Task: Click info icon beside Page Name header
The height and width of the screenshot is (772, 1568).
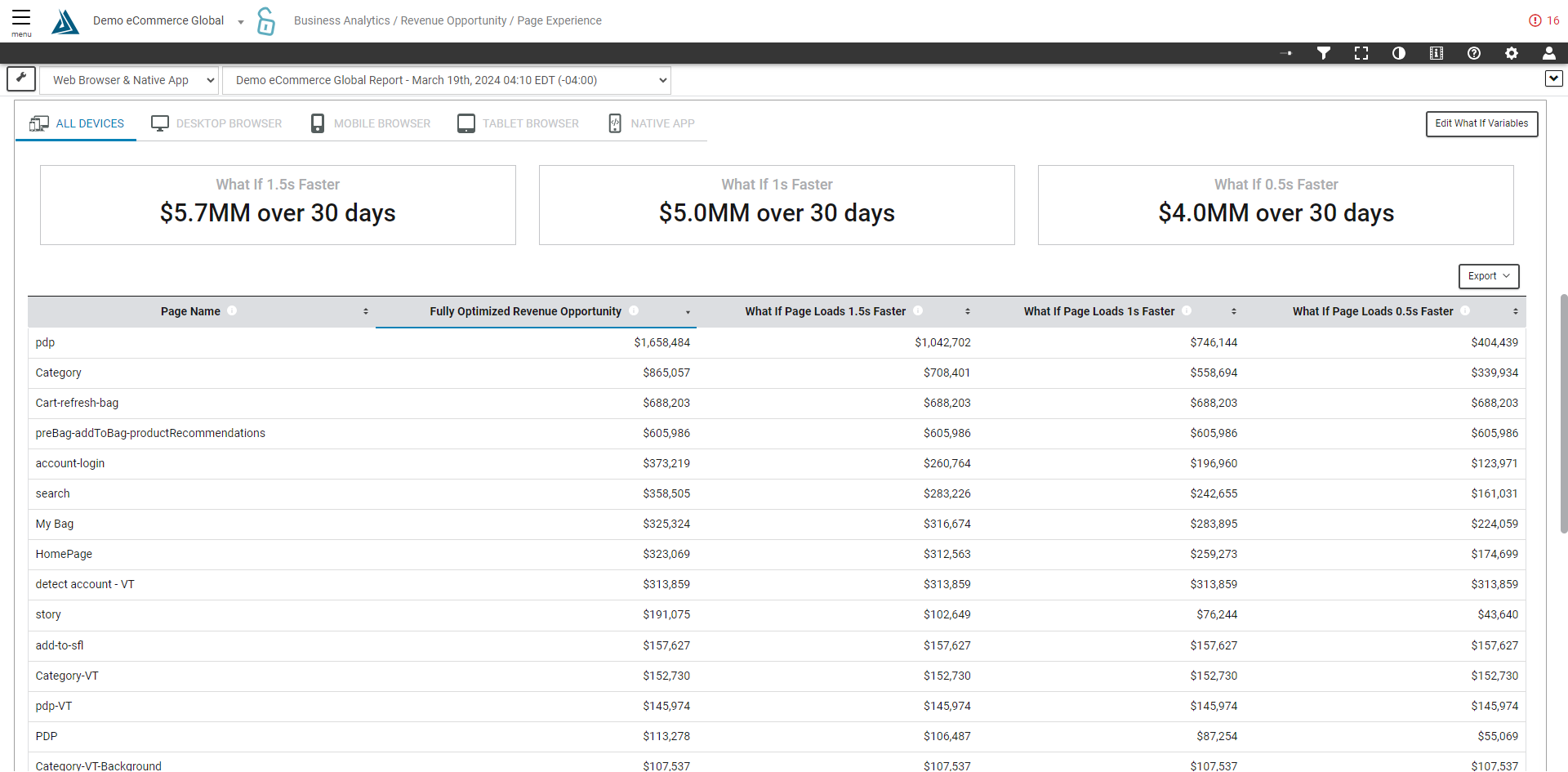Action: 232,310
